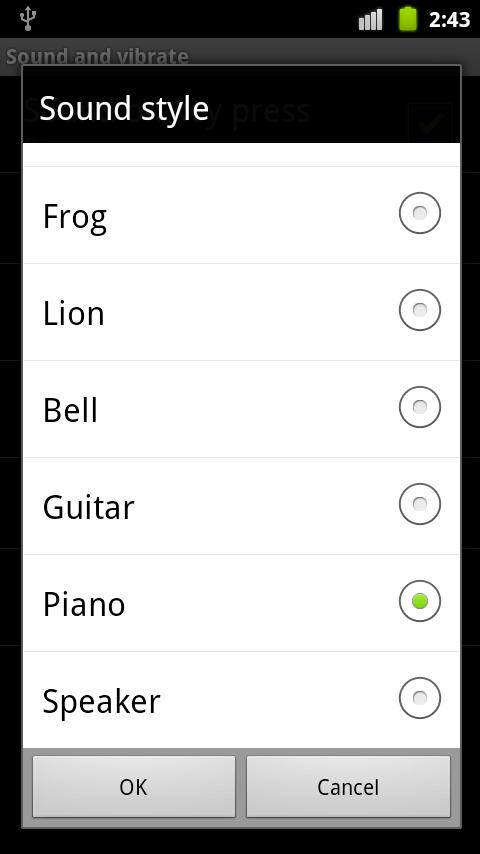Viewport: 480px width, 854px height.
Task: Tap the 2:43 clock display
Action: [449, 20]
